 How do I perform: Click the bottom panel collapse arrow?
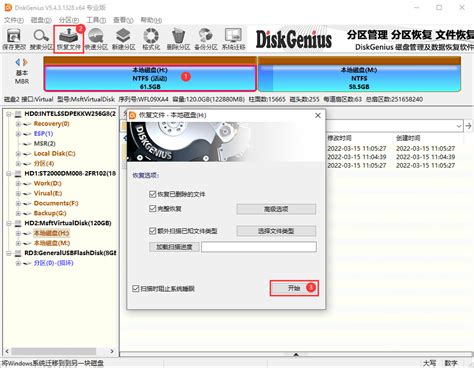pos(296,355)
